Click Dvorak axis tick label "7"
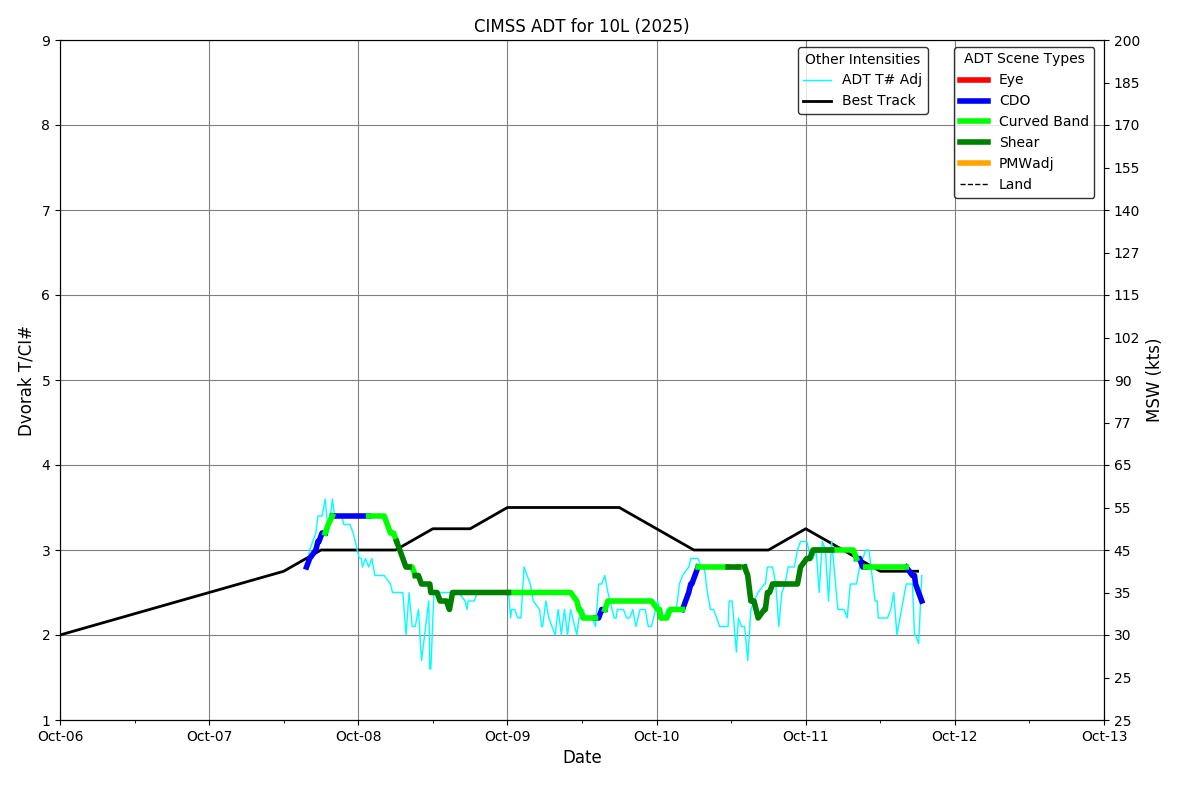The height and width of the screenshot is (800, 1200). [46, 211]
